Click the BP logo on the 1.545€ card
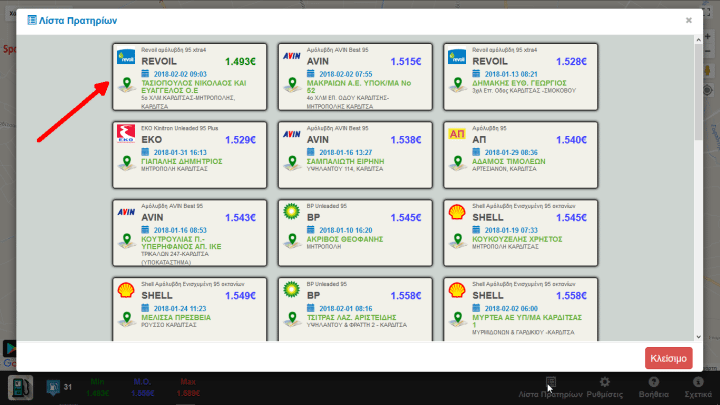This screenshot has height=405, width=720. pos(292,212)
